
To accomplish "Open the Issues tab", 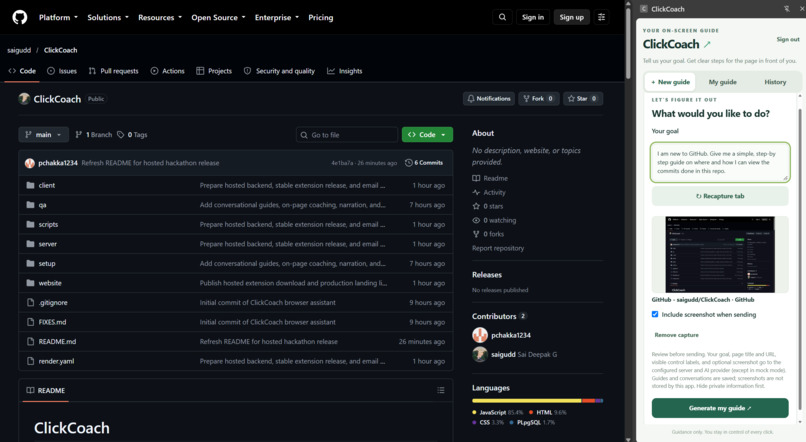I will coord(62,71).
